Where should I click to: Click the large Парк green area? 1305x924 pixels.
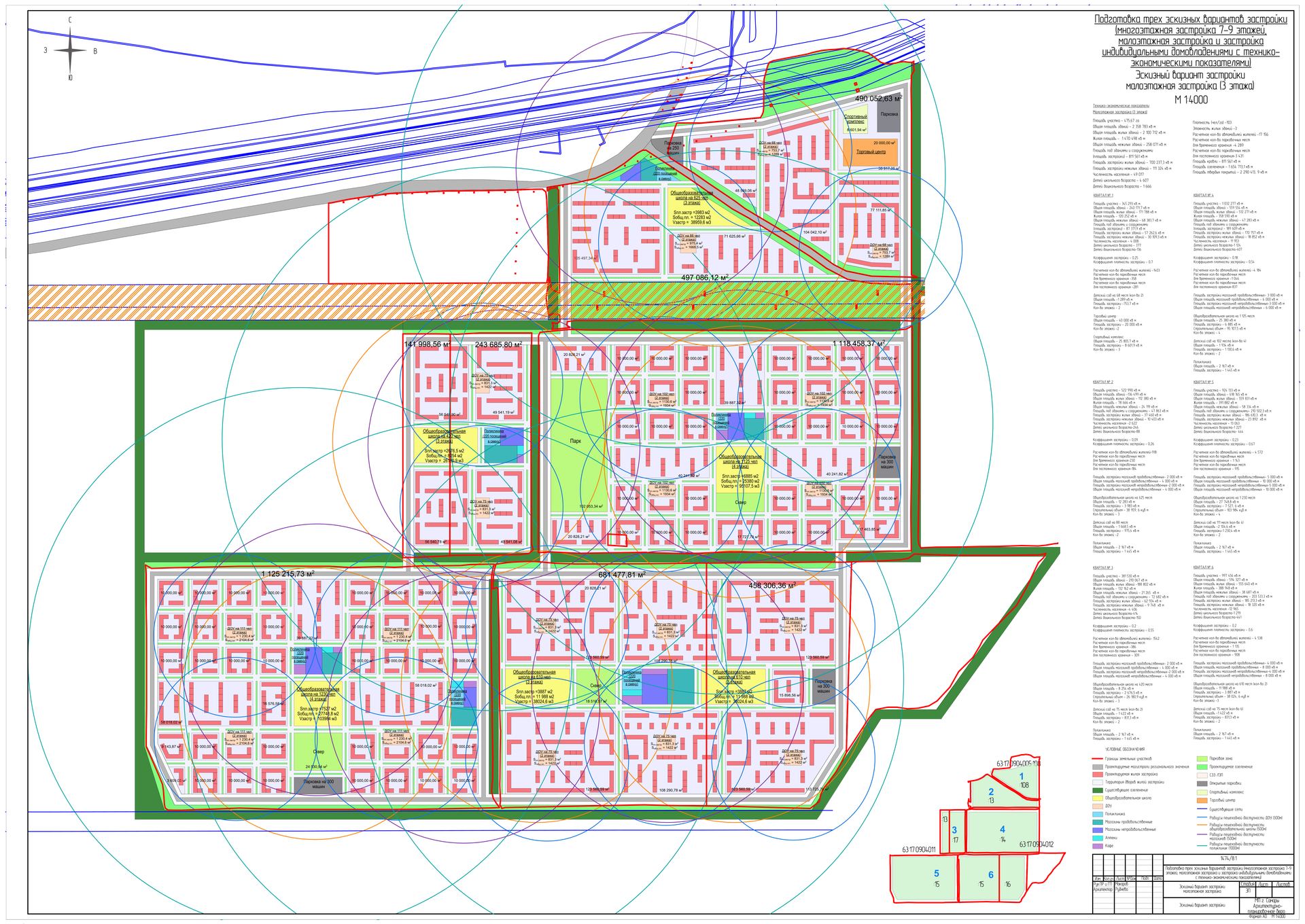pyautogui.click(x=576, y=442)
